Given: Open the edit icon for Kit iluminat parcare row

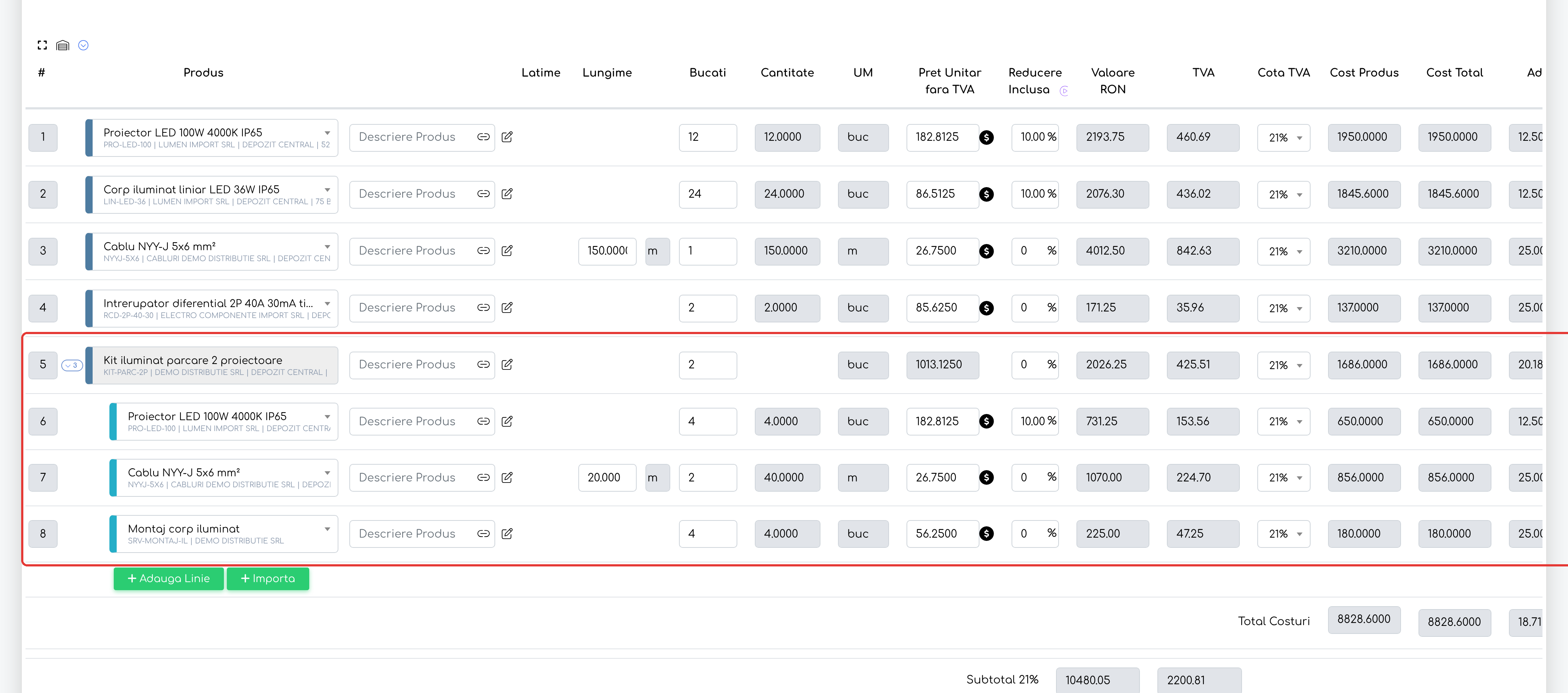Looking at the screenshot, I should (x=507, y=364).
